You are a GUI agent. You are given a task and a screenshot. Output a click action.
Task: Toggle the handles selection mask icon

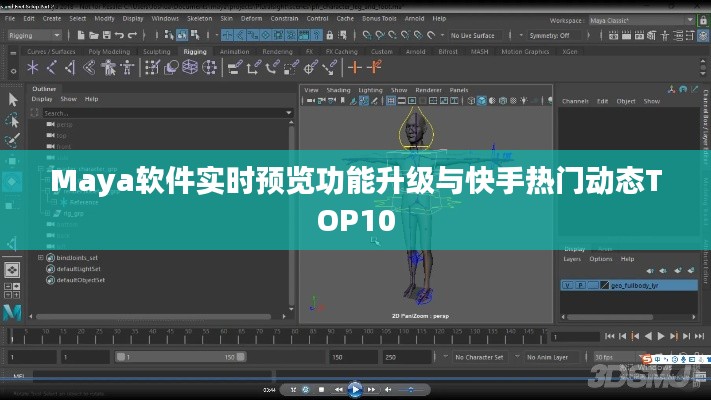[x=227, y=35]
